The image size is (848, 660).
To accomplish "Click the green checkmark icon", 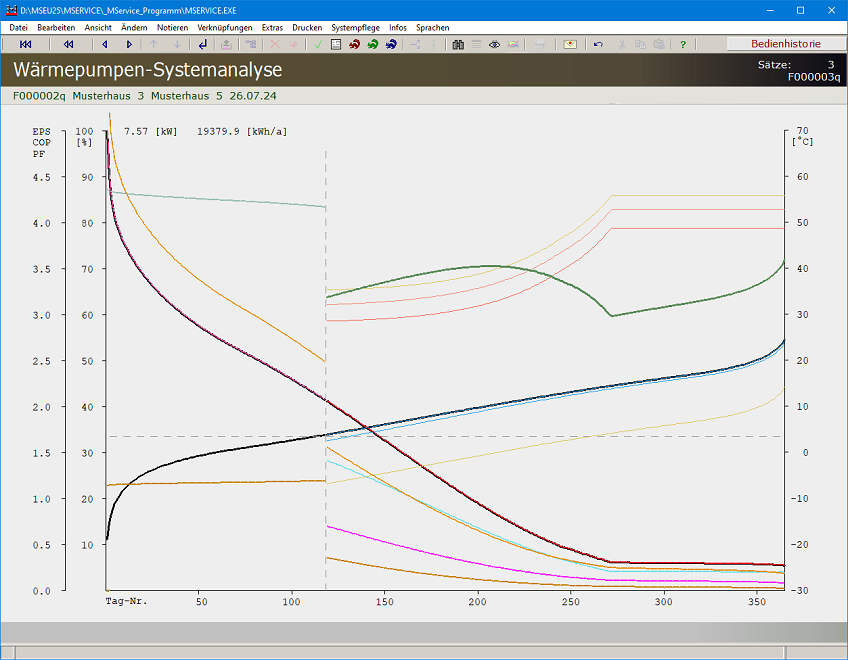I will [317, 45].
